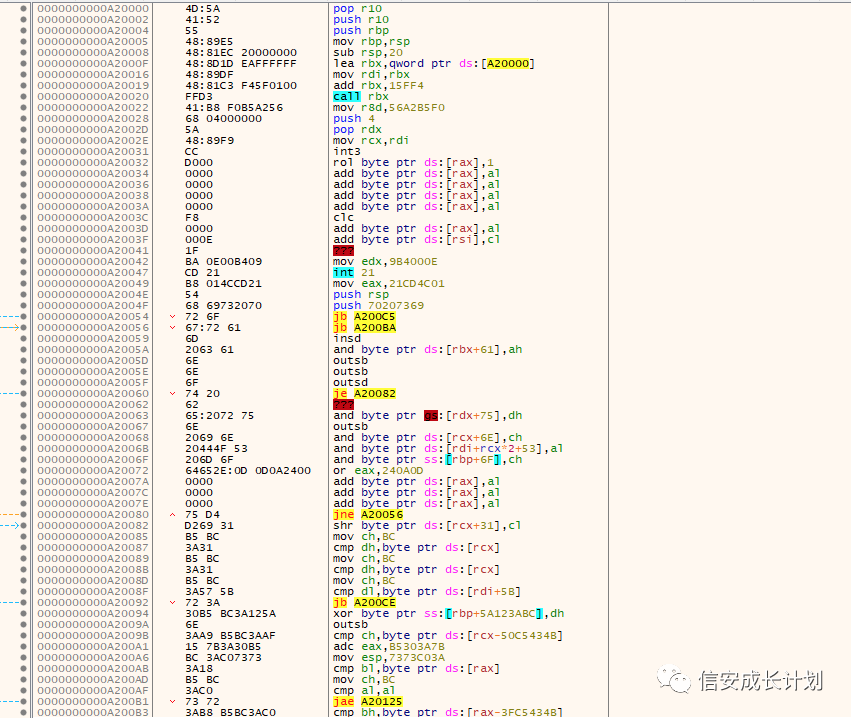Select the 'mov edx,9B4000E' instruction
This screenshot has height=718, width=851.
tap(385, 262)
